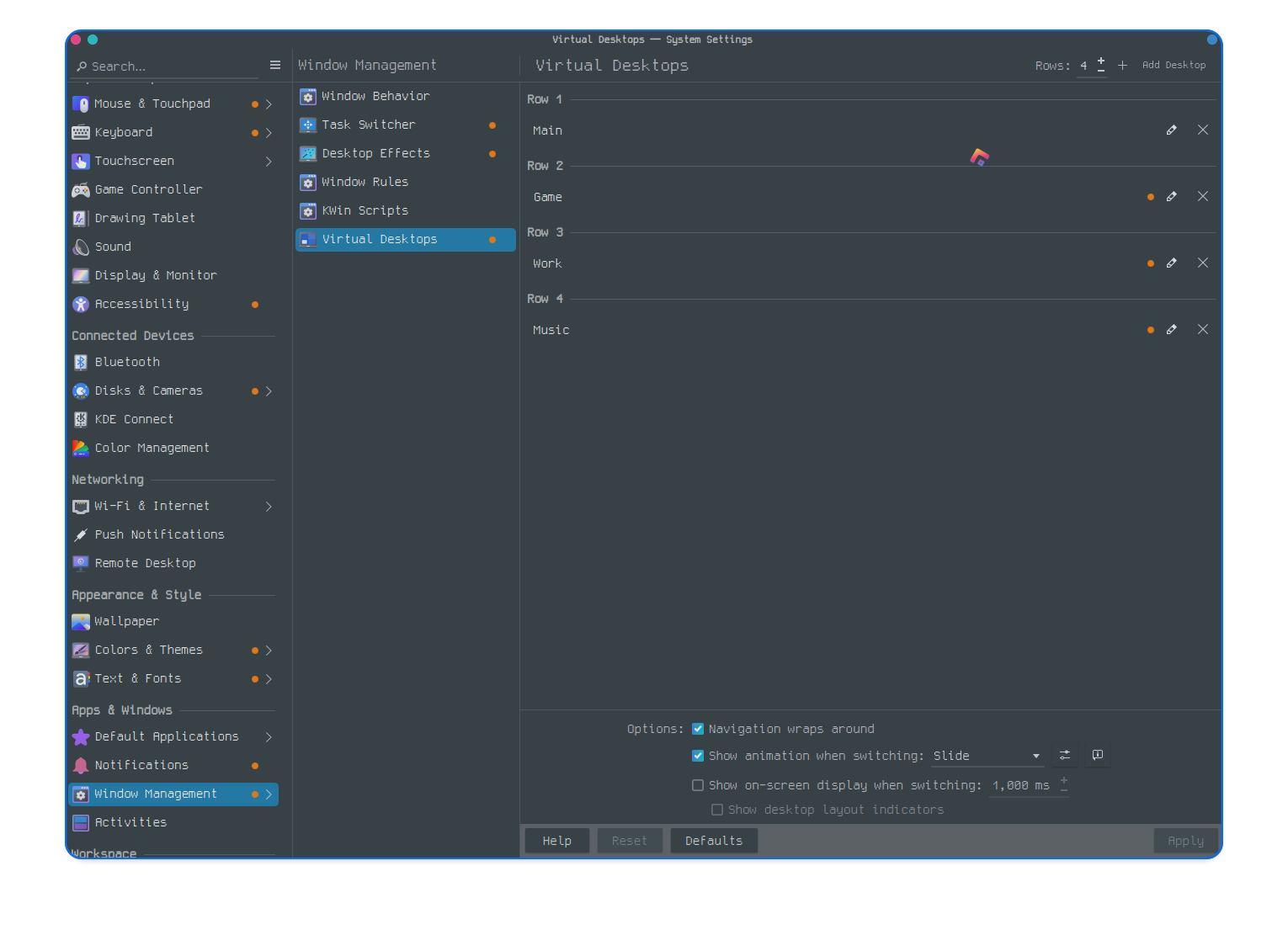Select the Music desktop row
1288x935 pixels.
click(870, 330)
